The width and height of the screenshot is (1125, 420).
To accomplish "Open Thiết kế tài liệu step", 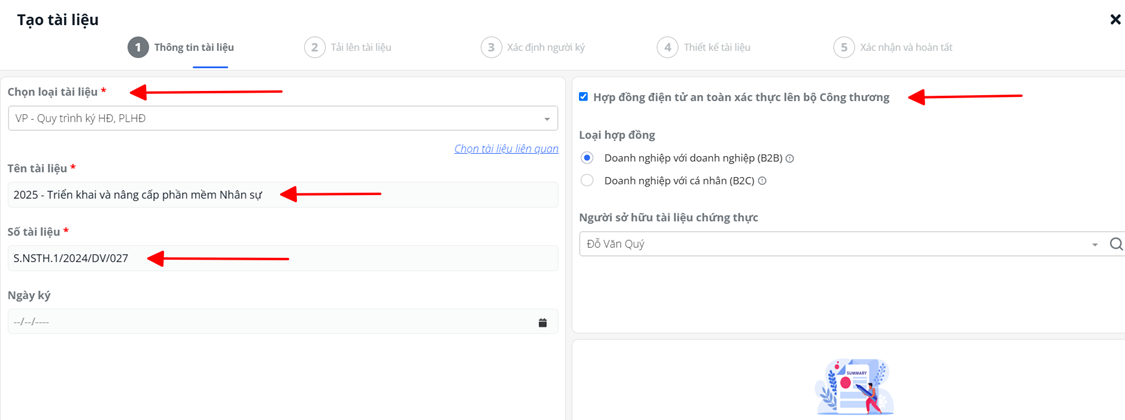I will pos(716,47).
